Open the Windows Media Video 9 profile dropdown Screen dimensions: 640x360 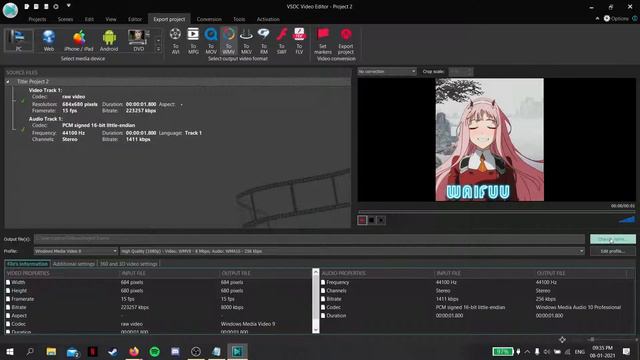(x=76, y=251)
